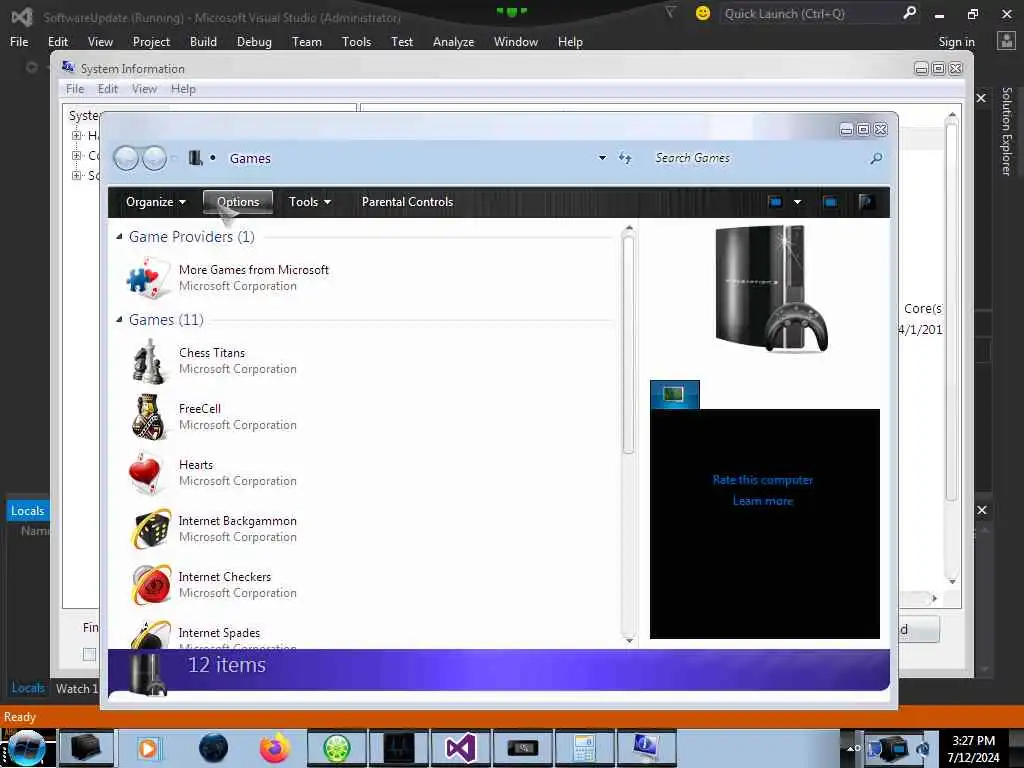Click the forward navigation button in Games
Screen dimensions: 1024x768
click(155, 158)
